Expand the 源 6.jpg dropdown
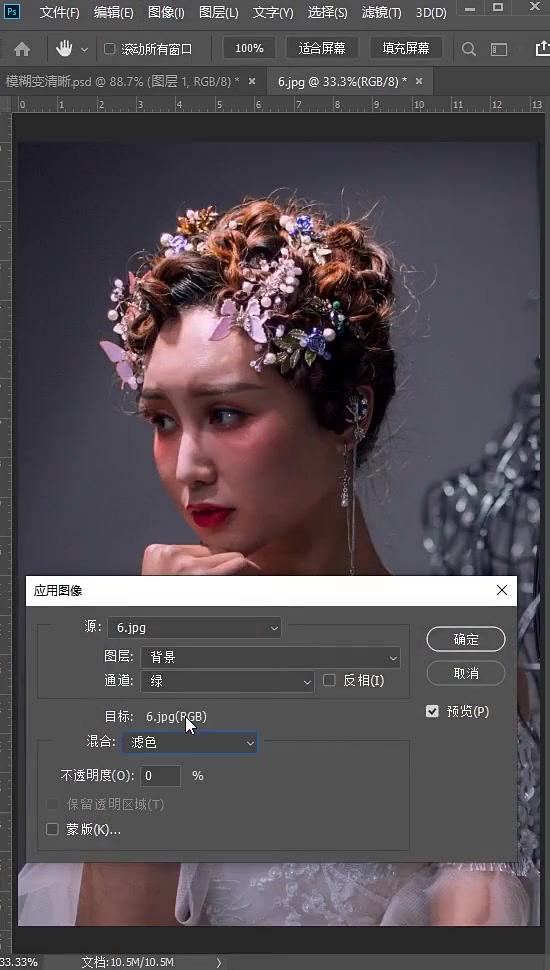The width and height of the screenshot is (550, 970). click(x=194, y=627)
